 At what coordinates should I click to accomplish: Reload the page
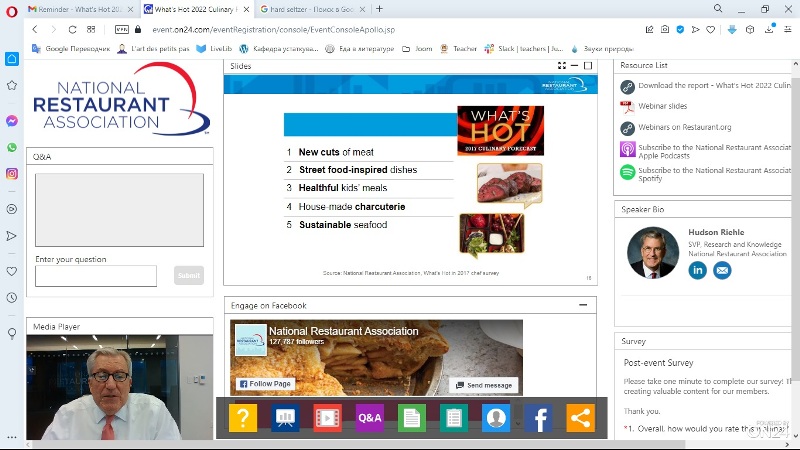72,30
